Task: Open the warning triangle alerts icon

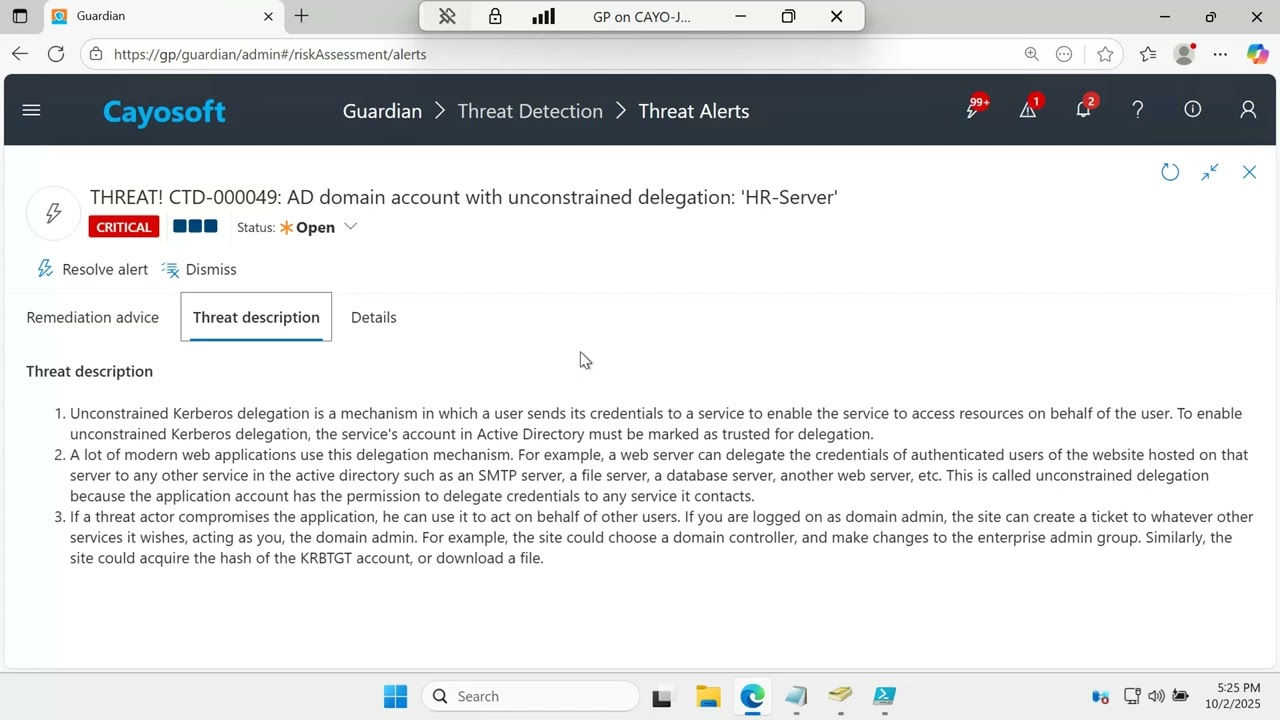Action: 1029,108
